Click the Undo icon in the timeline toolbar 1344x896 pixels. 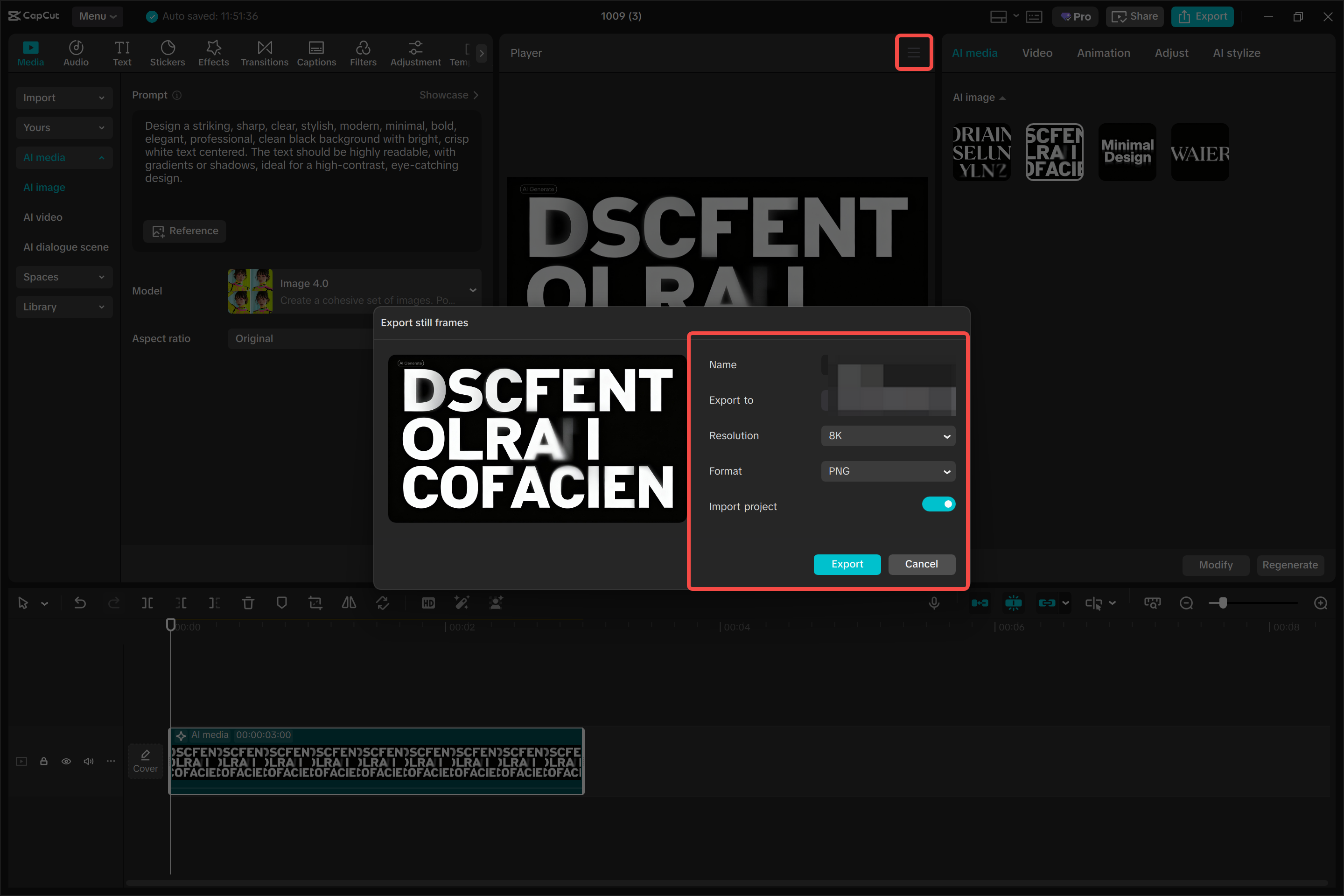coord(80,602)
